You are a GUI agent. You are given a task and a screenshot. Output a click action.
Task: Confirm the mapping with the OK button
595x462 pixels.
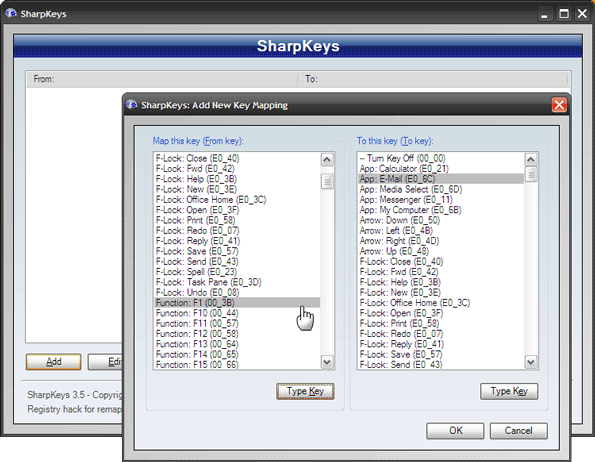(x=455, y=431)
